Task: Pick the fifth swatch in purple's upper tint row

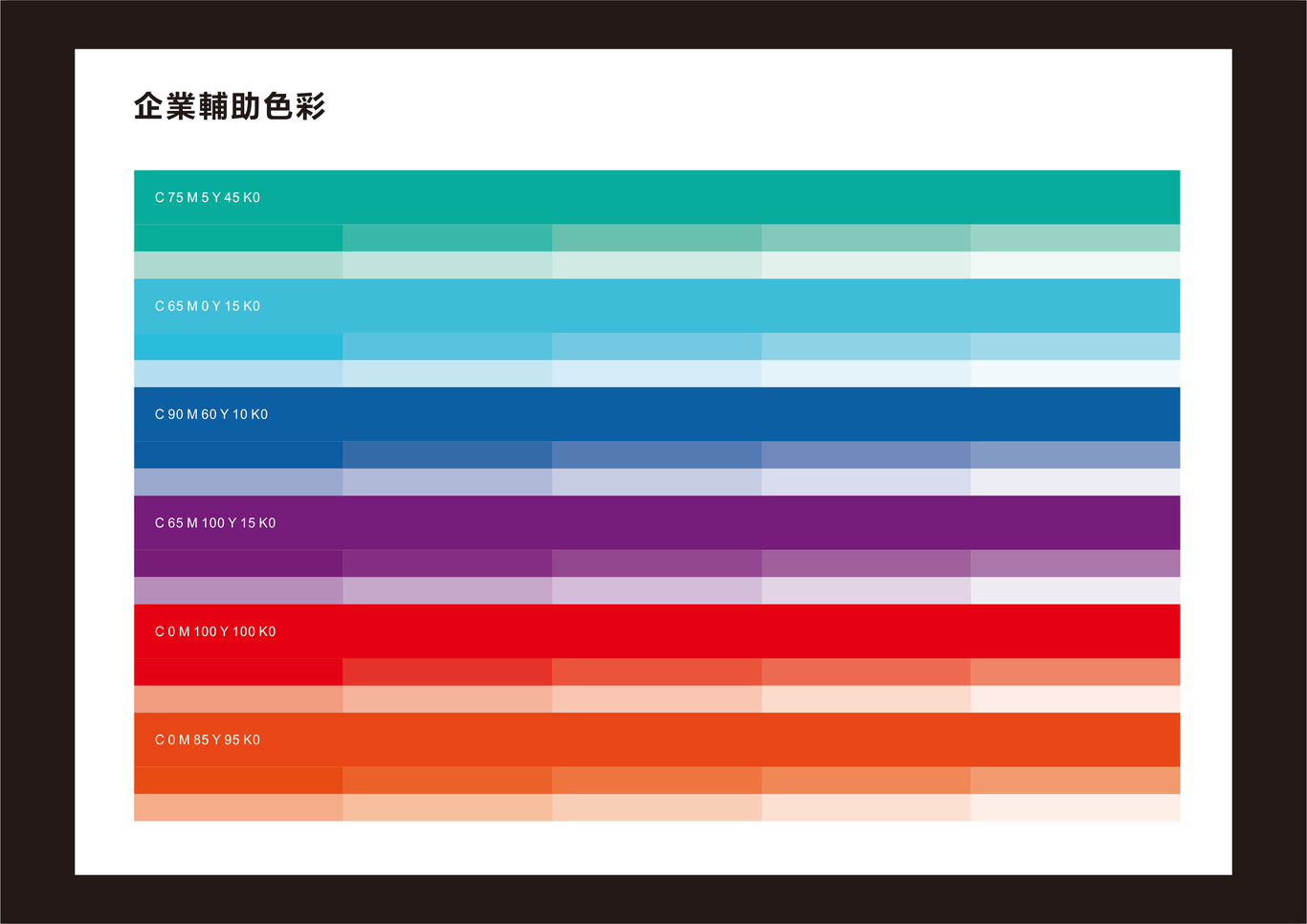Action: [x=1075, y=563]
